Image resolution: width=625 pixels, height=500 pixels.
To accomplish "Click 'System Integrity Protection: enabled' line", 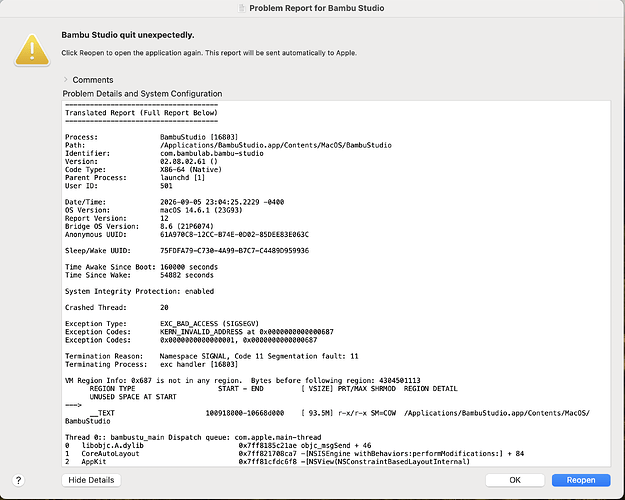I will click(140, 291).
